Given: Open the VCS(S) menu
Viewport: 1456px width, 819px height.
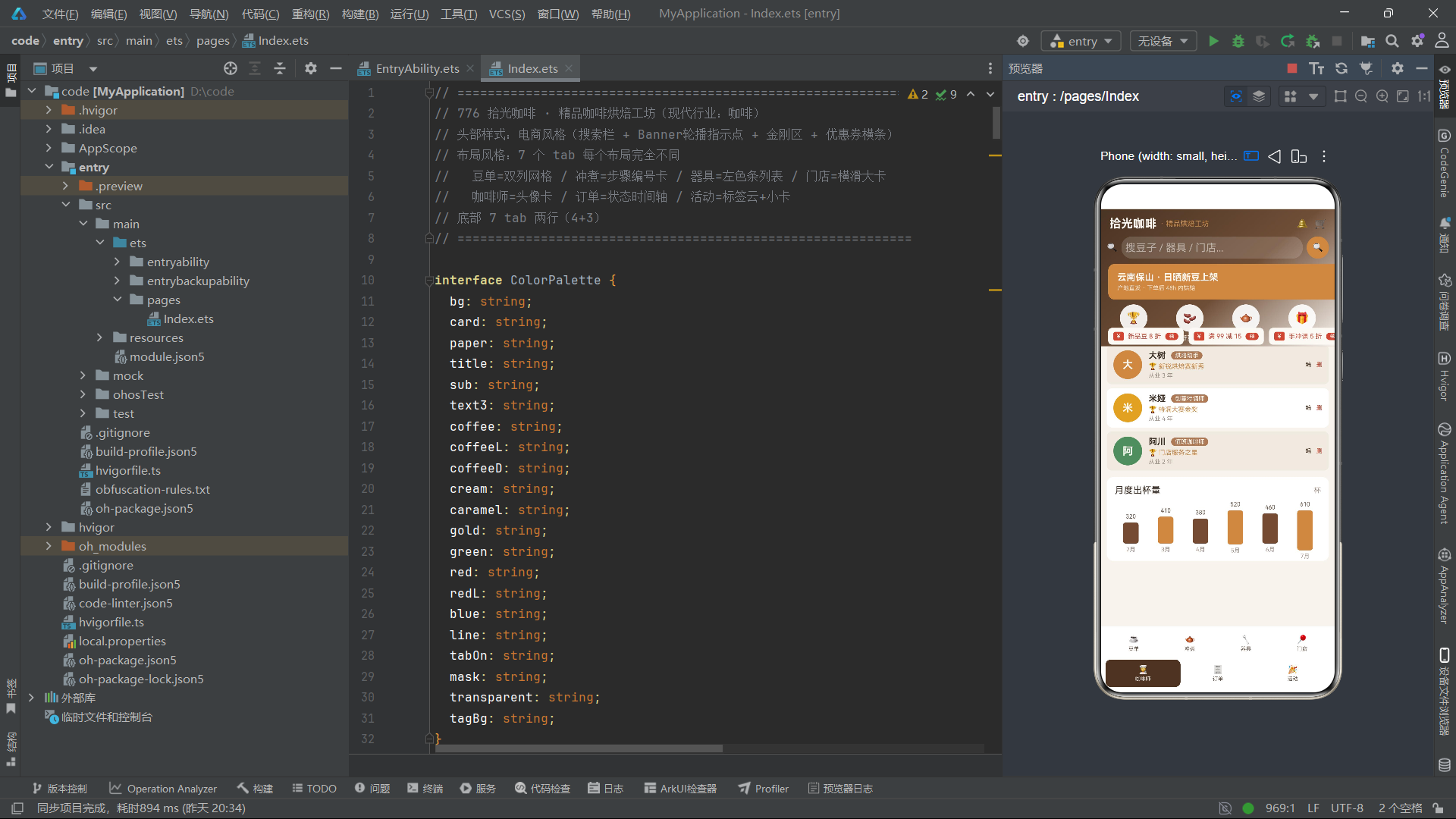Looking at the screenshot, I should pos(507,14).
